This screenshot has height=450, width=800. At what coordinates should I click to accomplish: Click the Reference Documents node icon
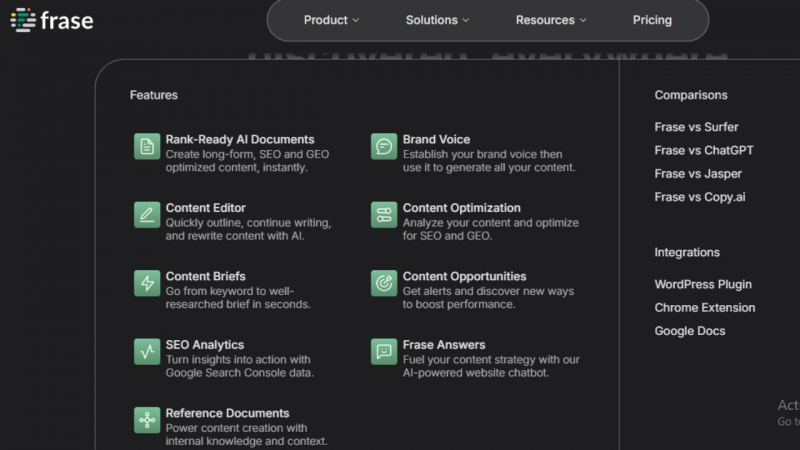(147, 420)
